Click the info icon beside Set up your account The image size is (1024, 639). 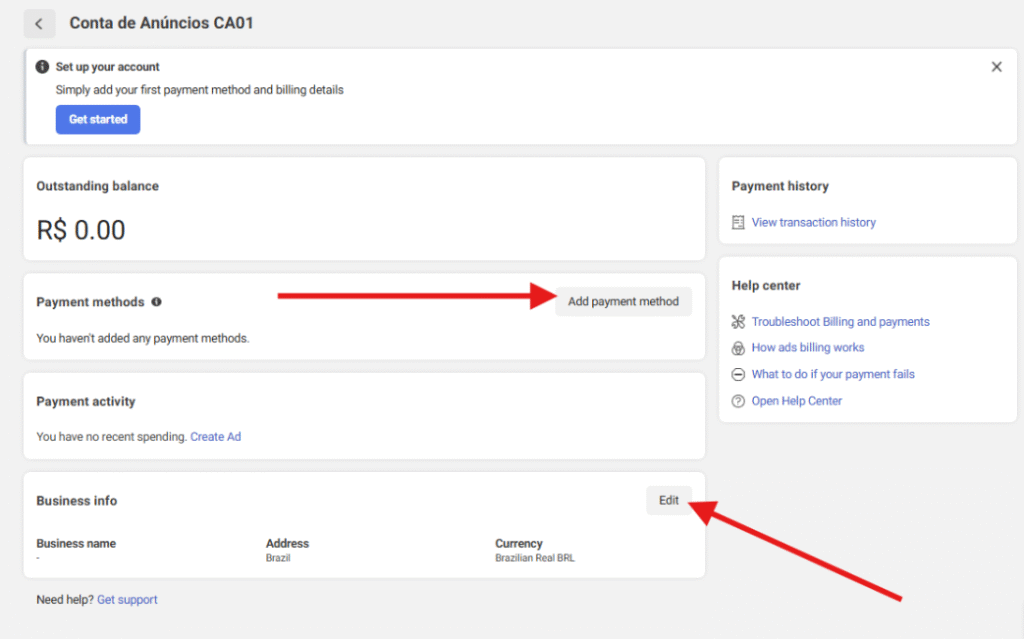pyautogui.click(x=42, y=67)
